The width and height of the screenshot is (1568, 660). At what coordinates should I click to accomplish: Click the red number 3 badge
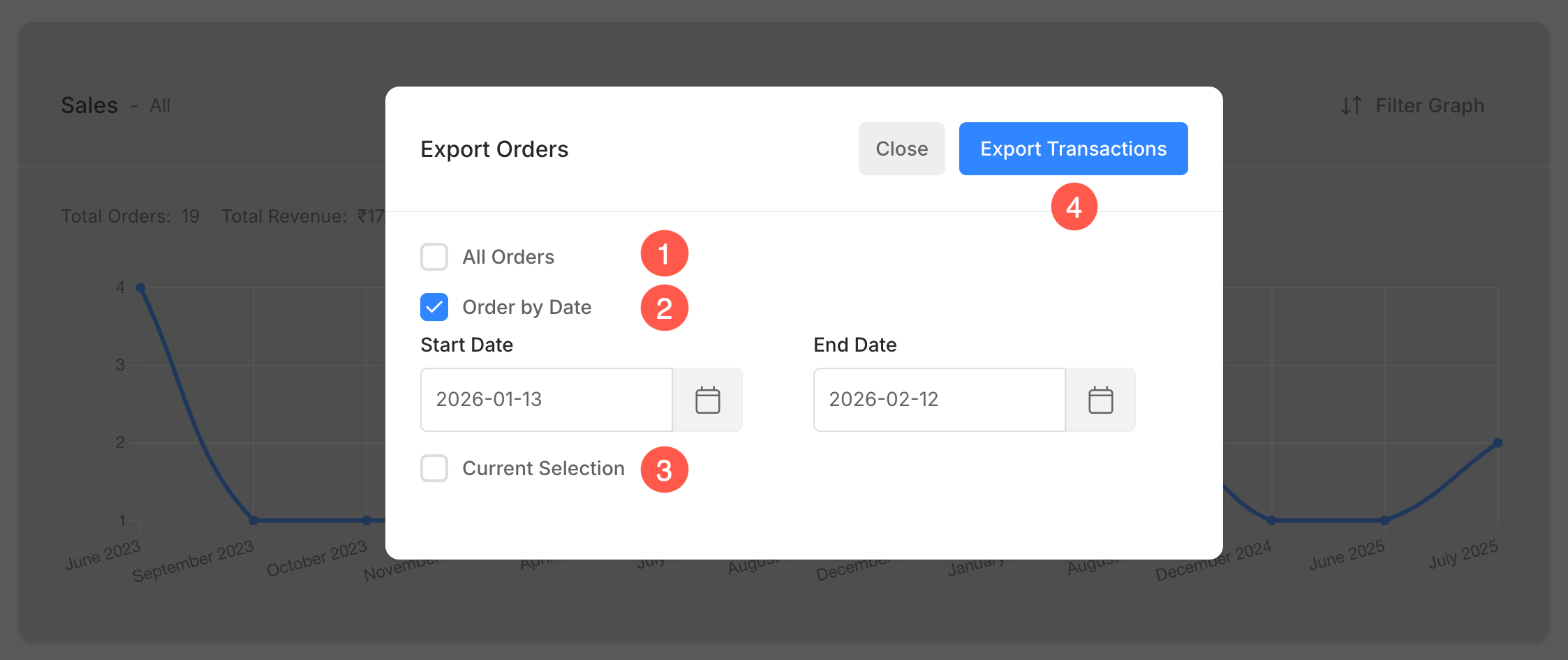tap(664, 470)
